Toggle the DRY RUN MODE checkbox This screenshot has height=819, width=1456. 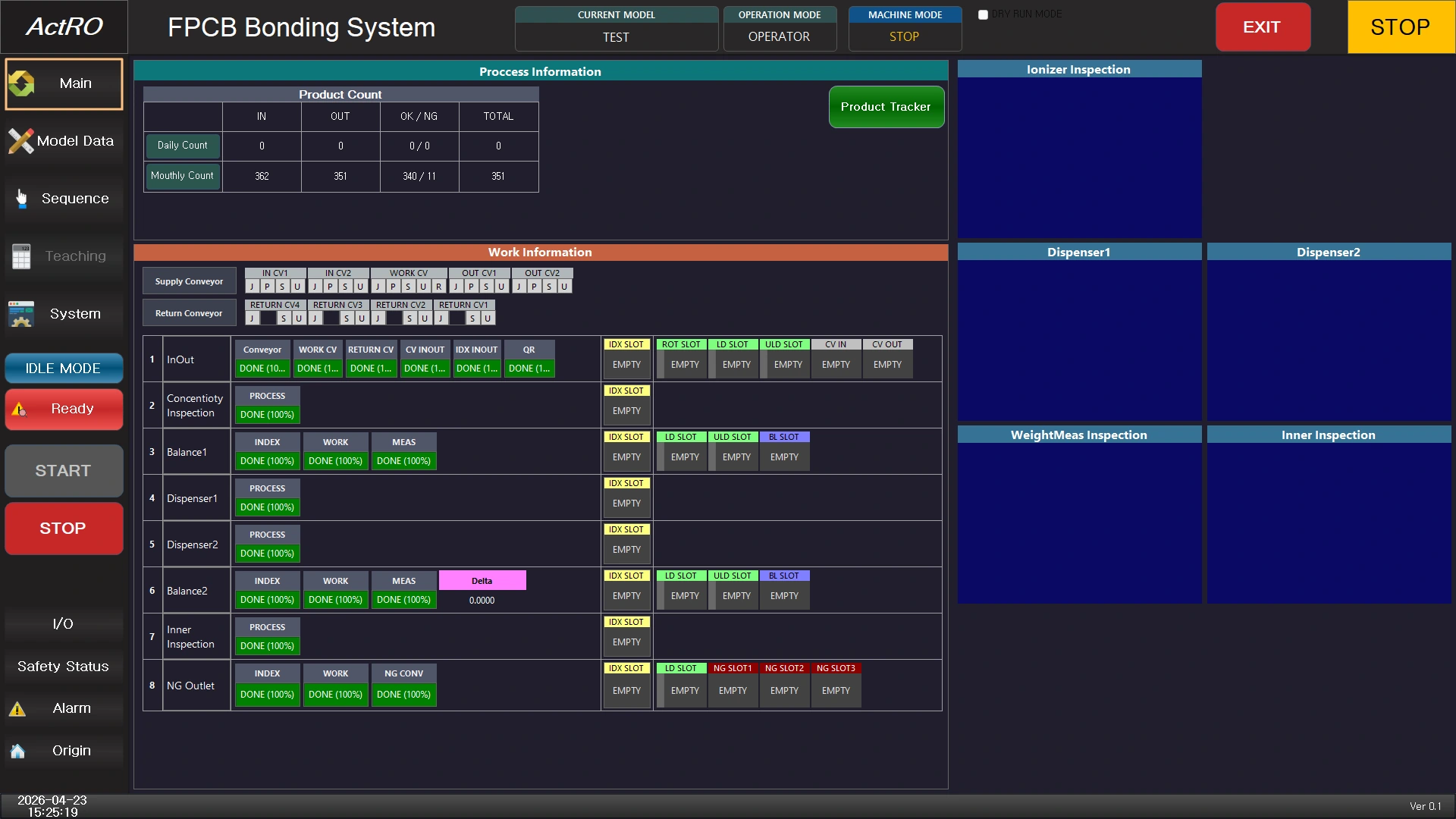(x=983, y=14)
